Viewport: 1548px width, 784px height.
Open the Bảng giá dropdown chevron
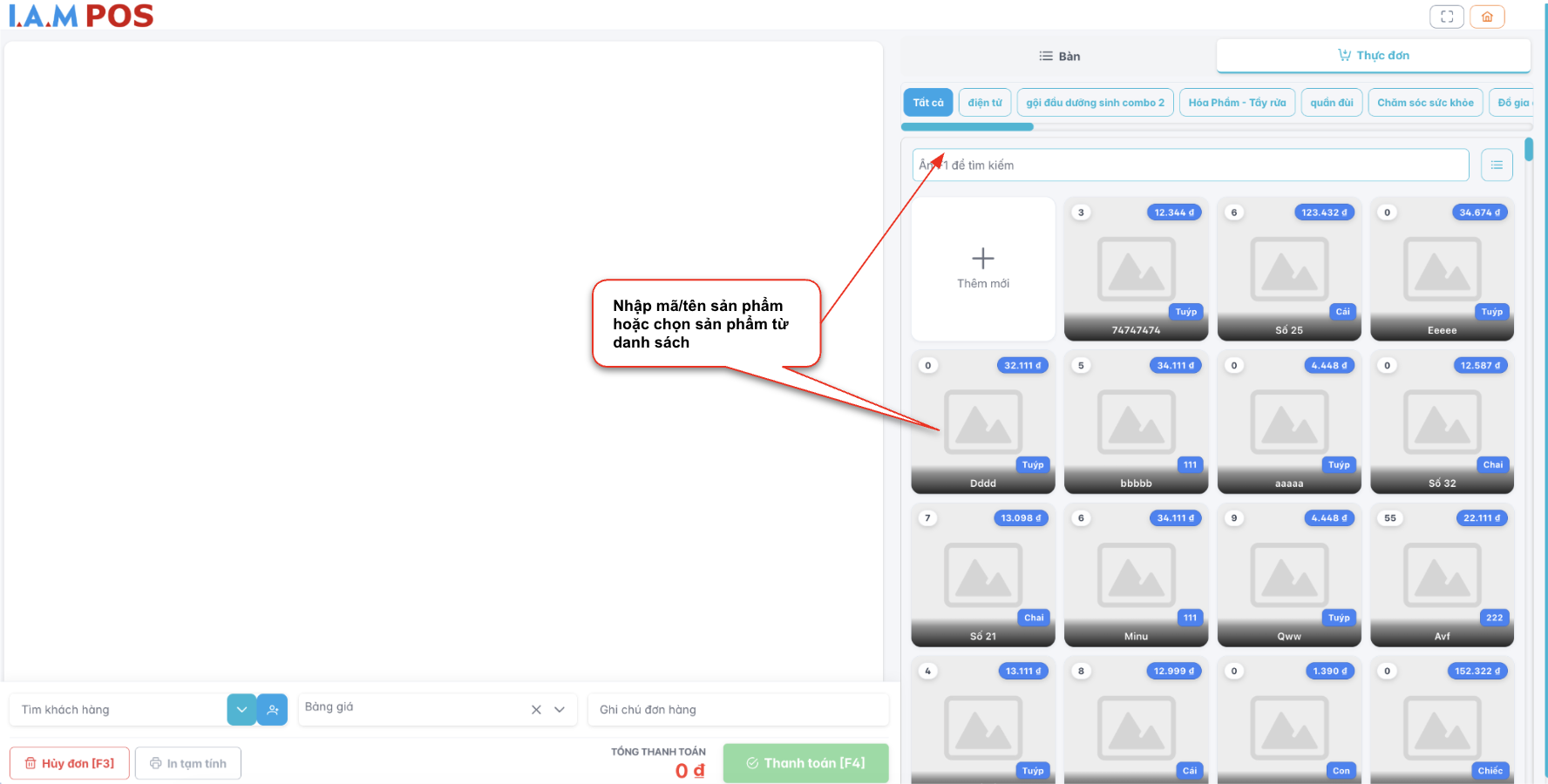point(560,710)
